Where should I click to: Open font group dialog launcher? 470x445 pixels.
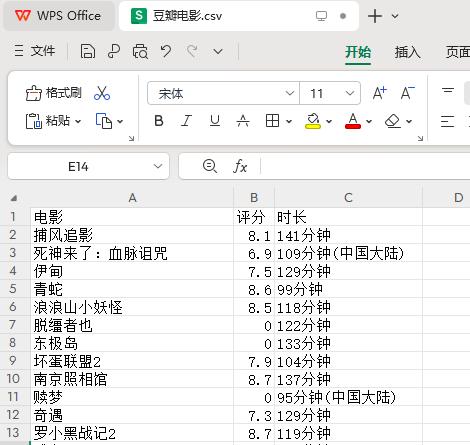point(420,138)
